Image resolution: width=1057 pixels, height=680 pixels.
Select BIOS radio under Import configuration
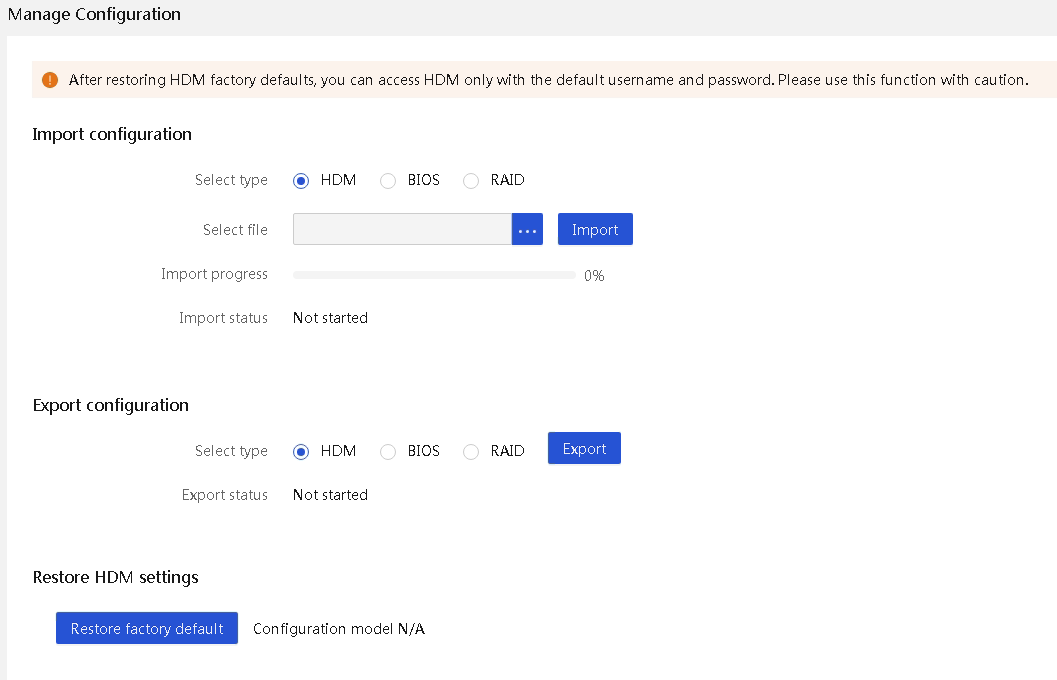388,181
